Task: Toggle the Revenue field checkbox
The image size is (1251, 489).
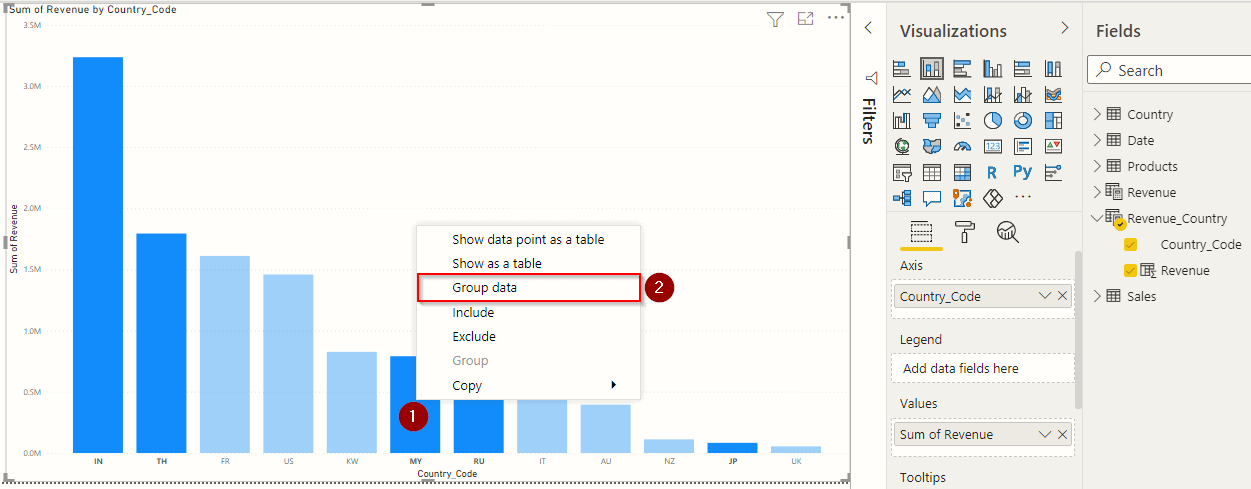Action: (x=1131, y=270)
